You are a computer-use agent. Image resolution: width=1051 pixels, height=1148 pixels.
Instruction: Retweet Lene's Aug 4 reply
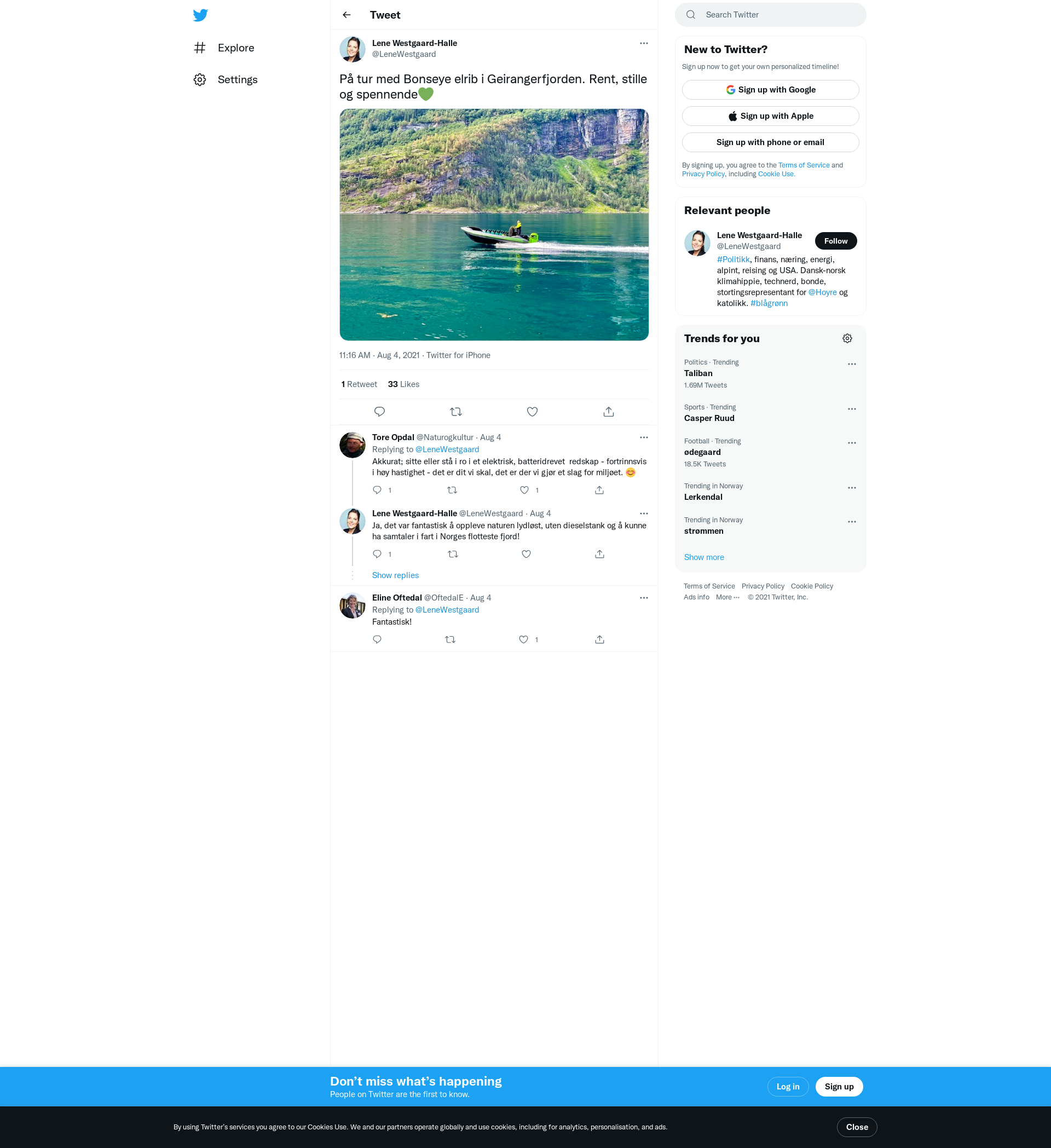[453, 554]
